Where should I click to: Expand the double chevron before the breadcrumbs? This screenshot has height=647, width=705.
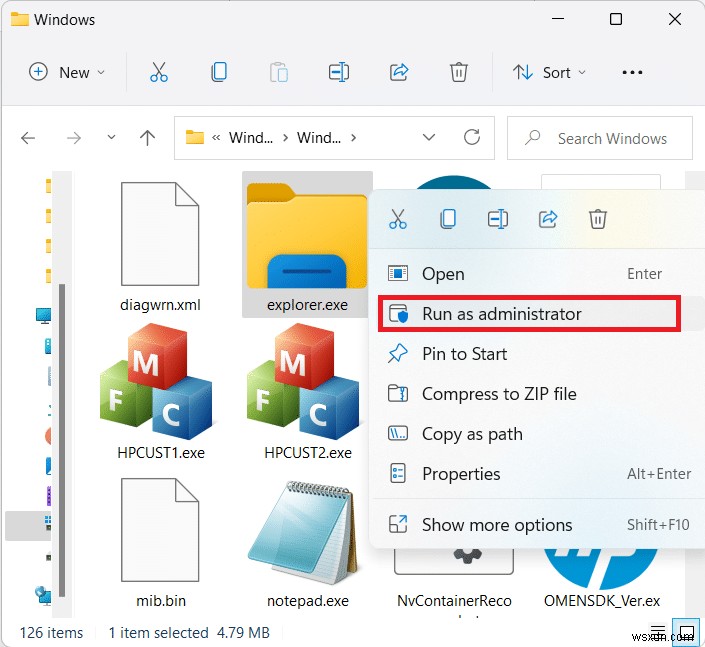coord(216,138)
